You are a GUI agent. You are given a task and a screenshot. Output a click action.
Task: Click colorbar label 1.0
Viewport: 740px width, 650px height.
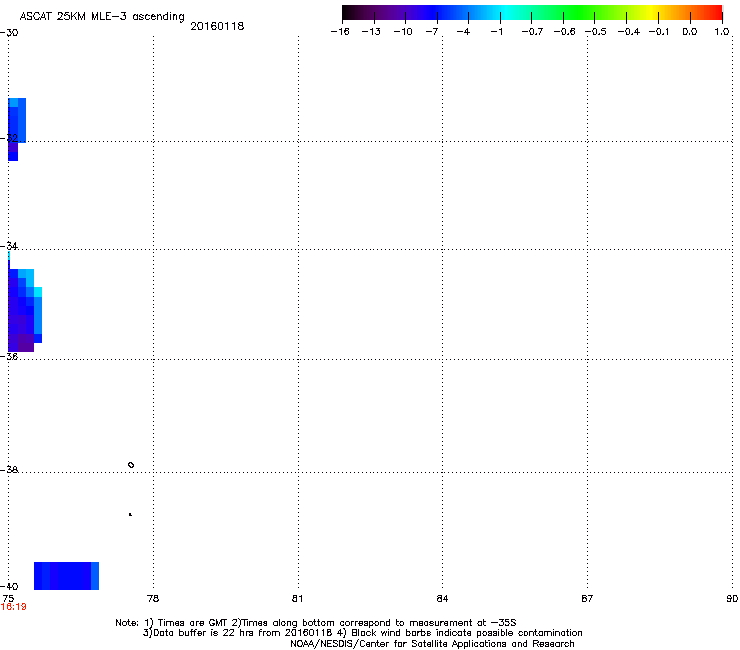722,32
